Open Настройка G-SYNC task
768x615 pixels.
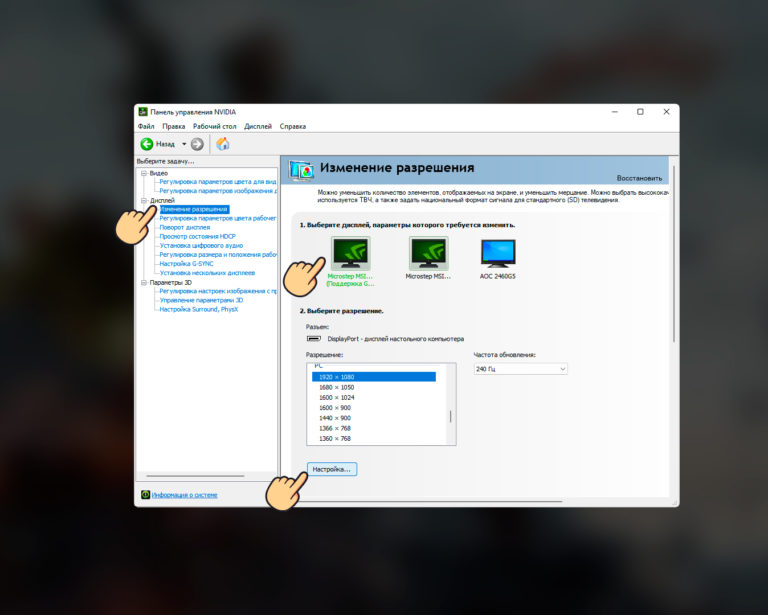point(186,263)
